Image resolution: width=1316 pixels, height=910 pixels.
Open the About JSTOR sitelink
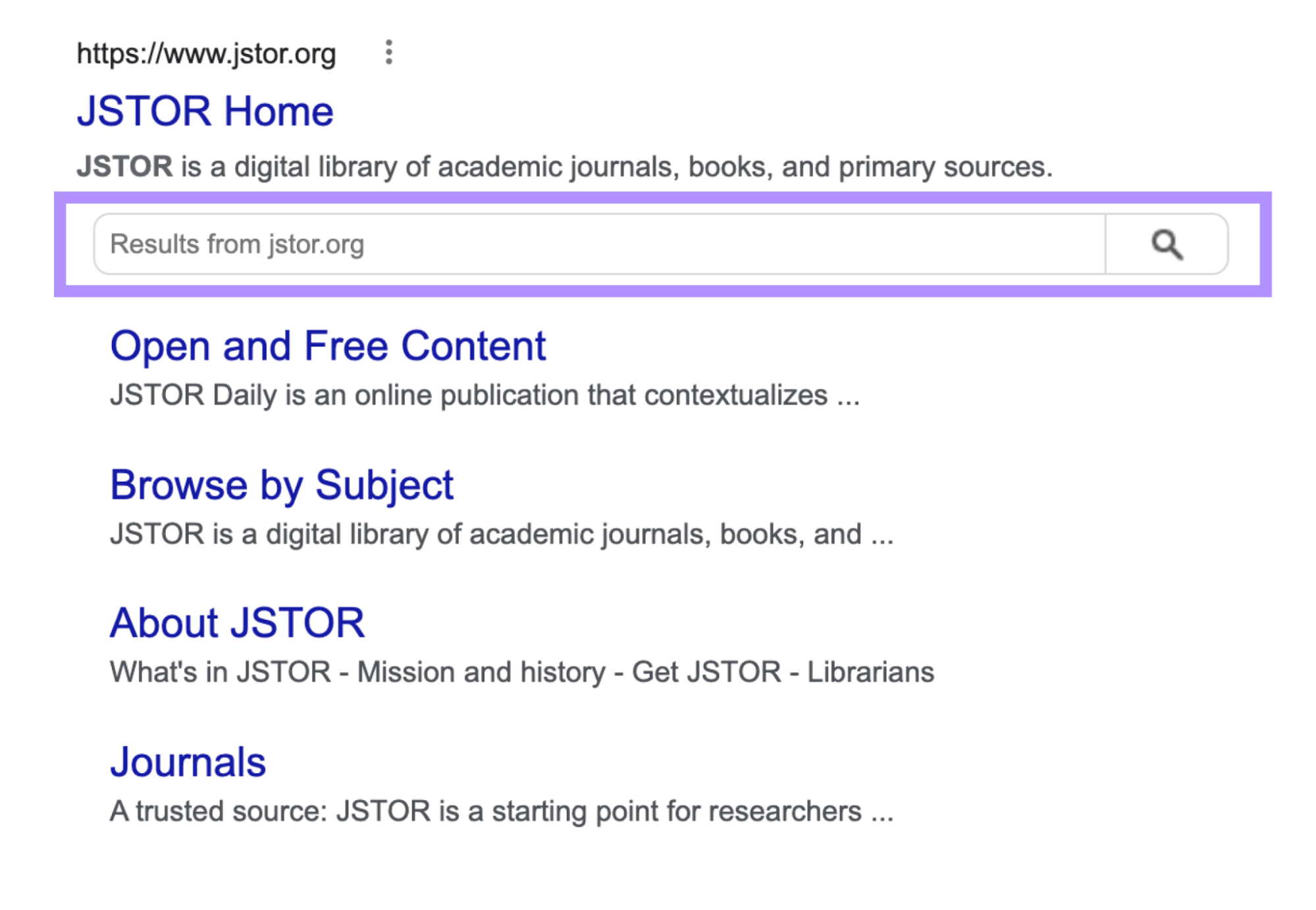(x=238, y=622)
